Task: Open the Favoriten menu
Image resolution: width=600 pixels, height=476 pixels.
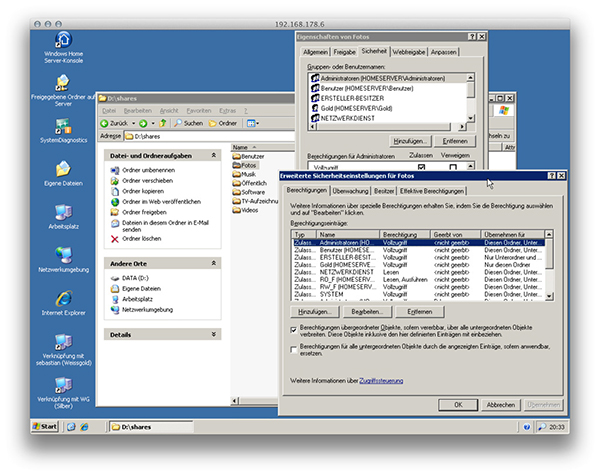Action: (199, 109)
